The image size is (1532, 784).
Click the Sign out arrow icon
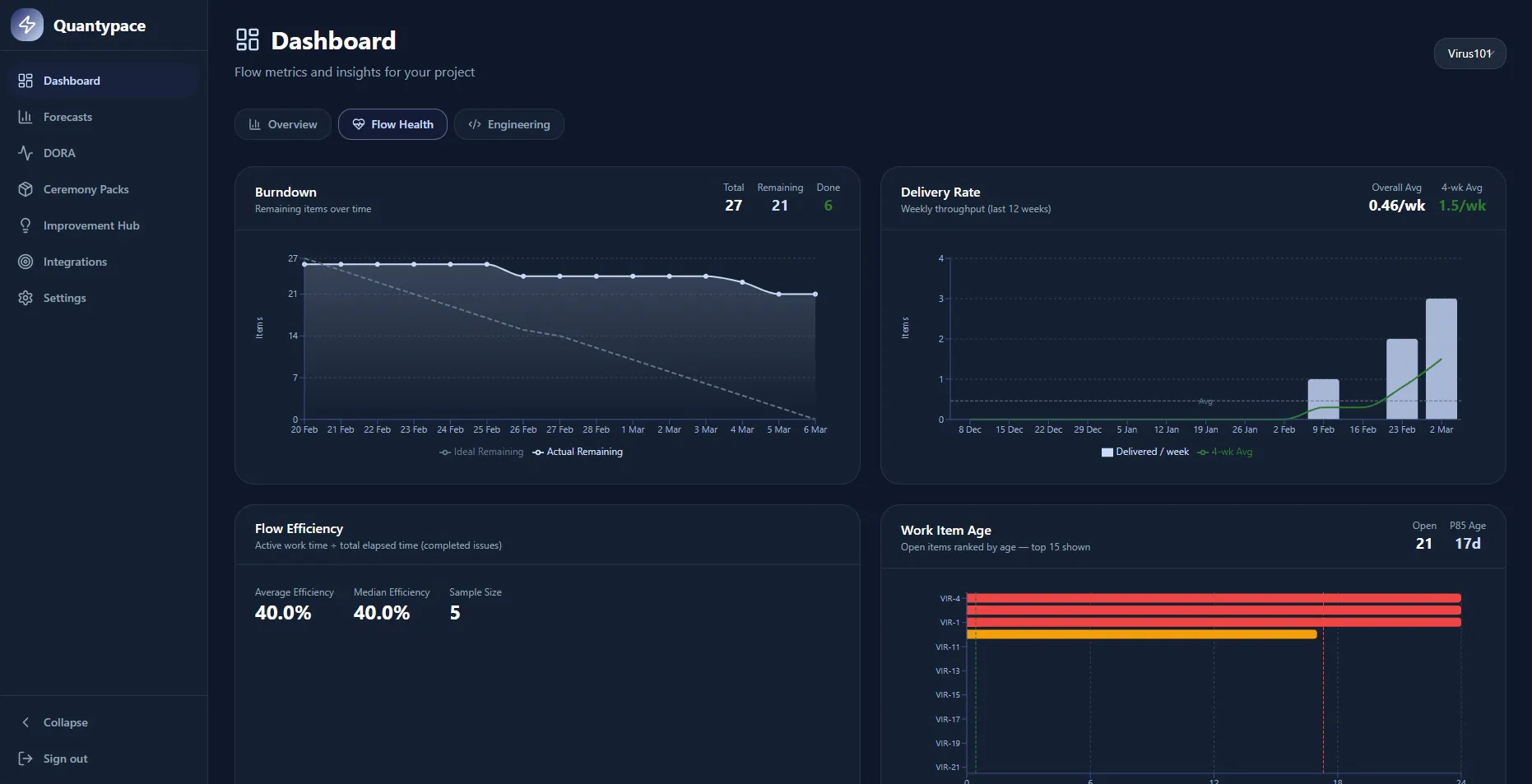26,758
